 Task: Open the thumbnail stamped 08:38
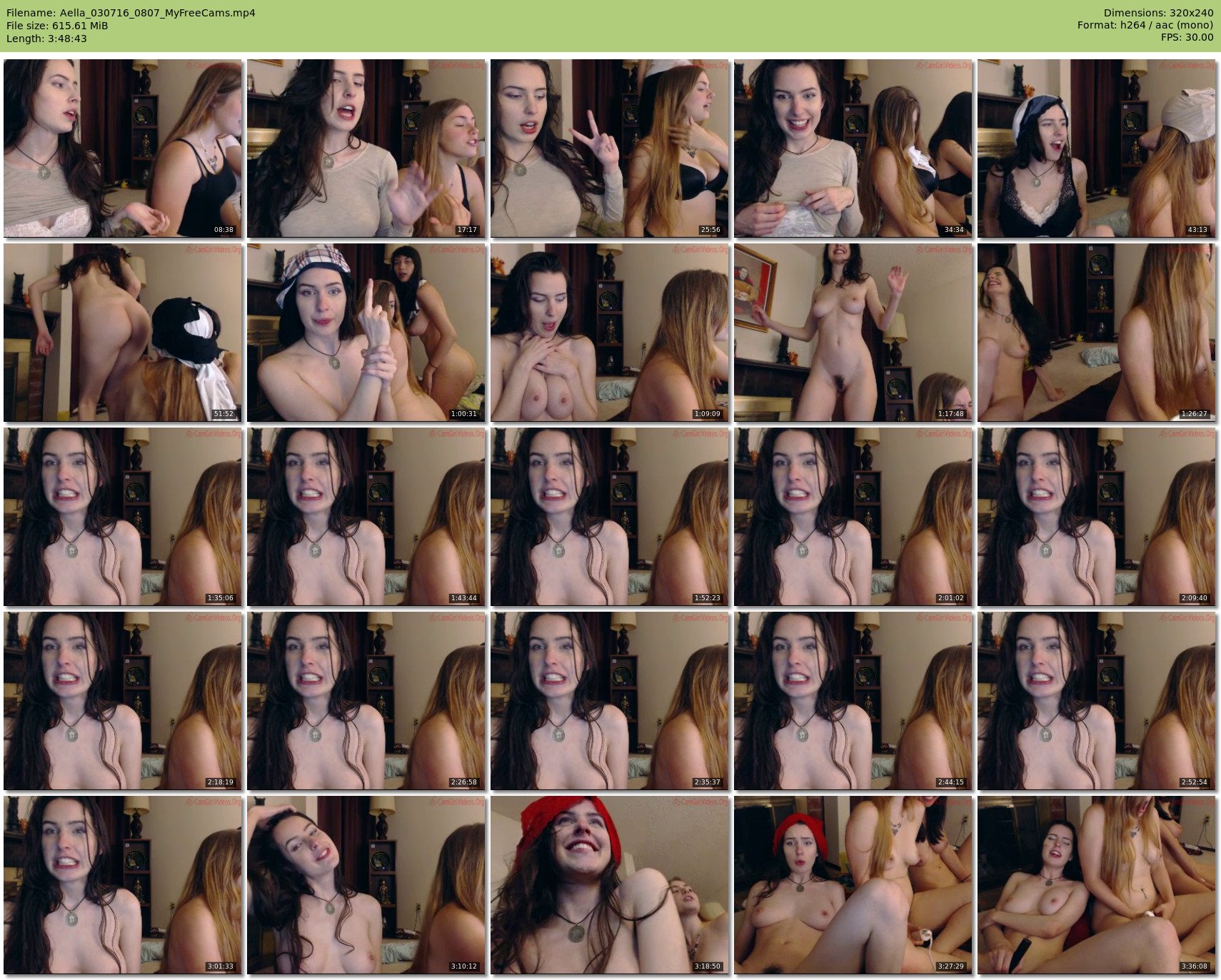(123, 148)
